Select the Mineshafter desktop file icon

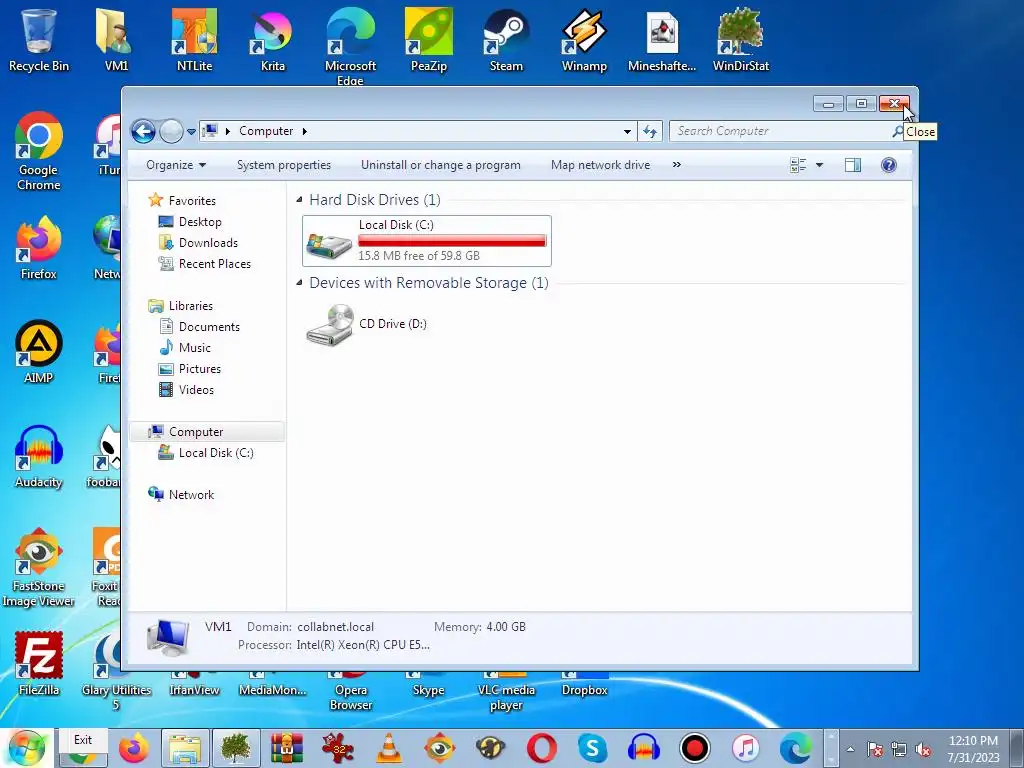click(x=662, y=39)
